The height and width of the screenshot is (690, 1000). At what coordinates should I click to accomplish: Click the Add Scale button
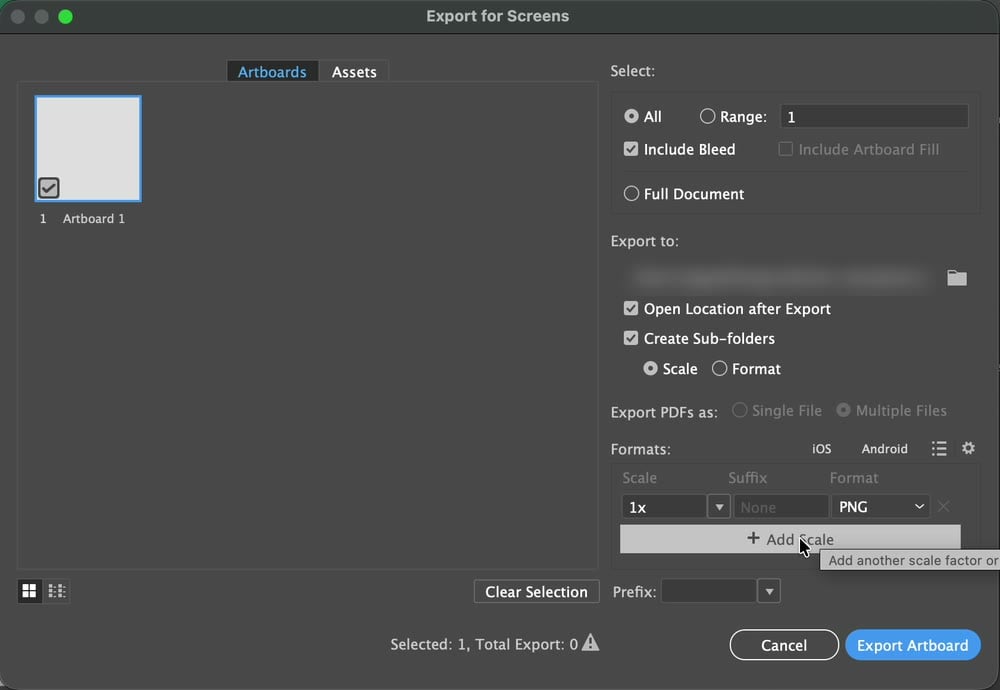click(790, 539)
